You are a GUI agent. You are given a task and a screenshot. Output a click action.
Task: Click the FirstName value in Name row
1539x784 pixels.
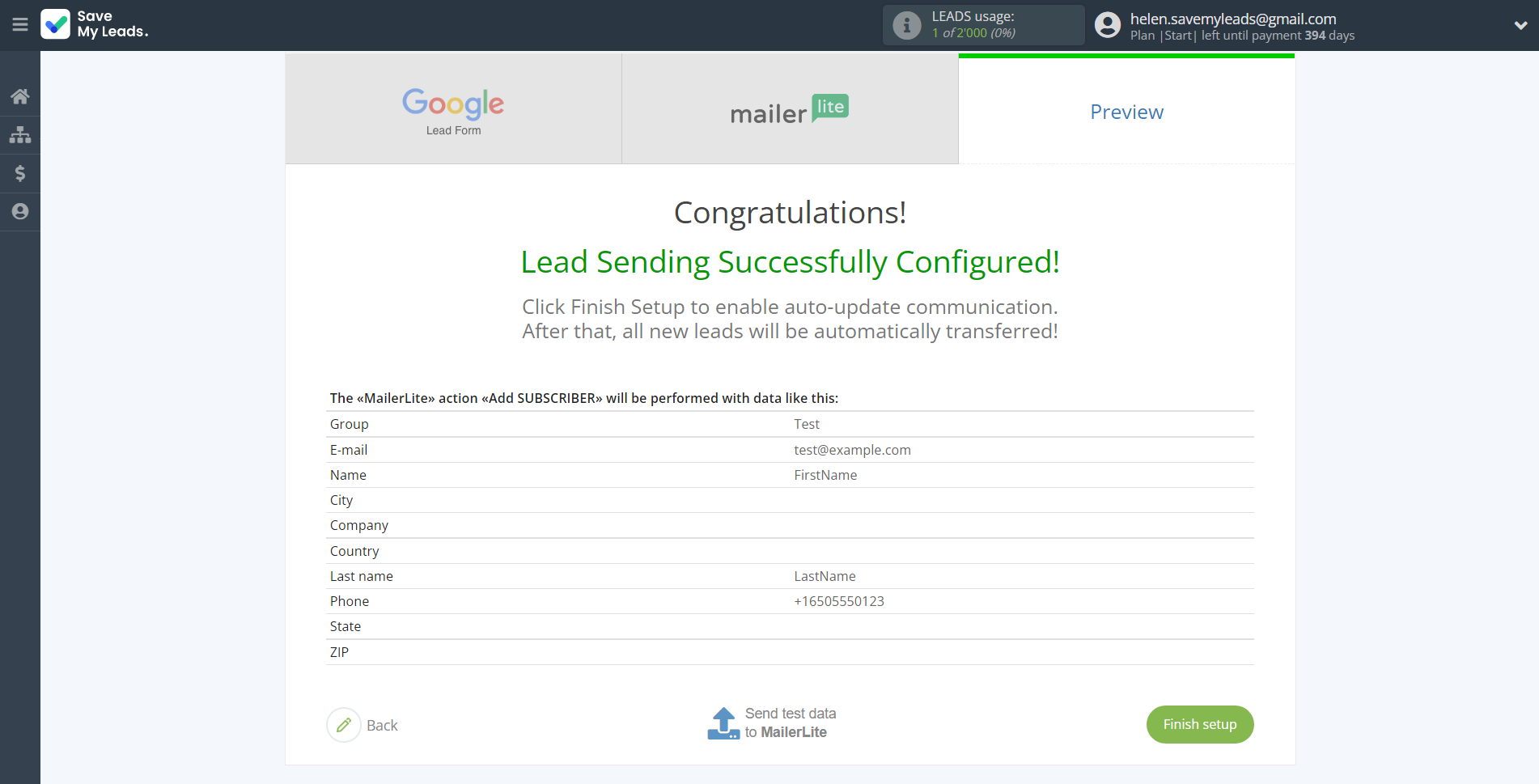pyautogui.click(x=825, y=475)
